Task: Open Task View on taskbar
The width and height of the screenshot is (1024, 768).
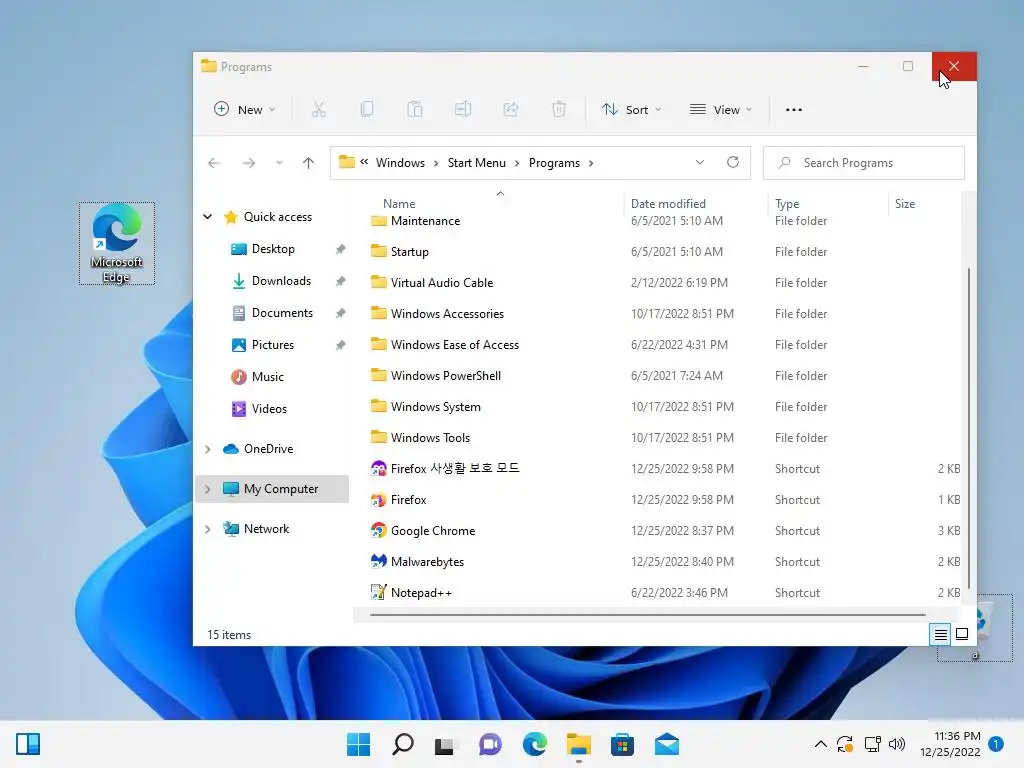Action: point(445,744)
